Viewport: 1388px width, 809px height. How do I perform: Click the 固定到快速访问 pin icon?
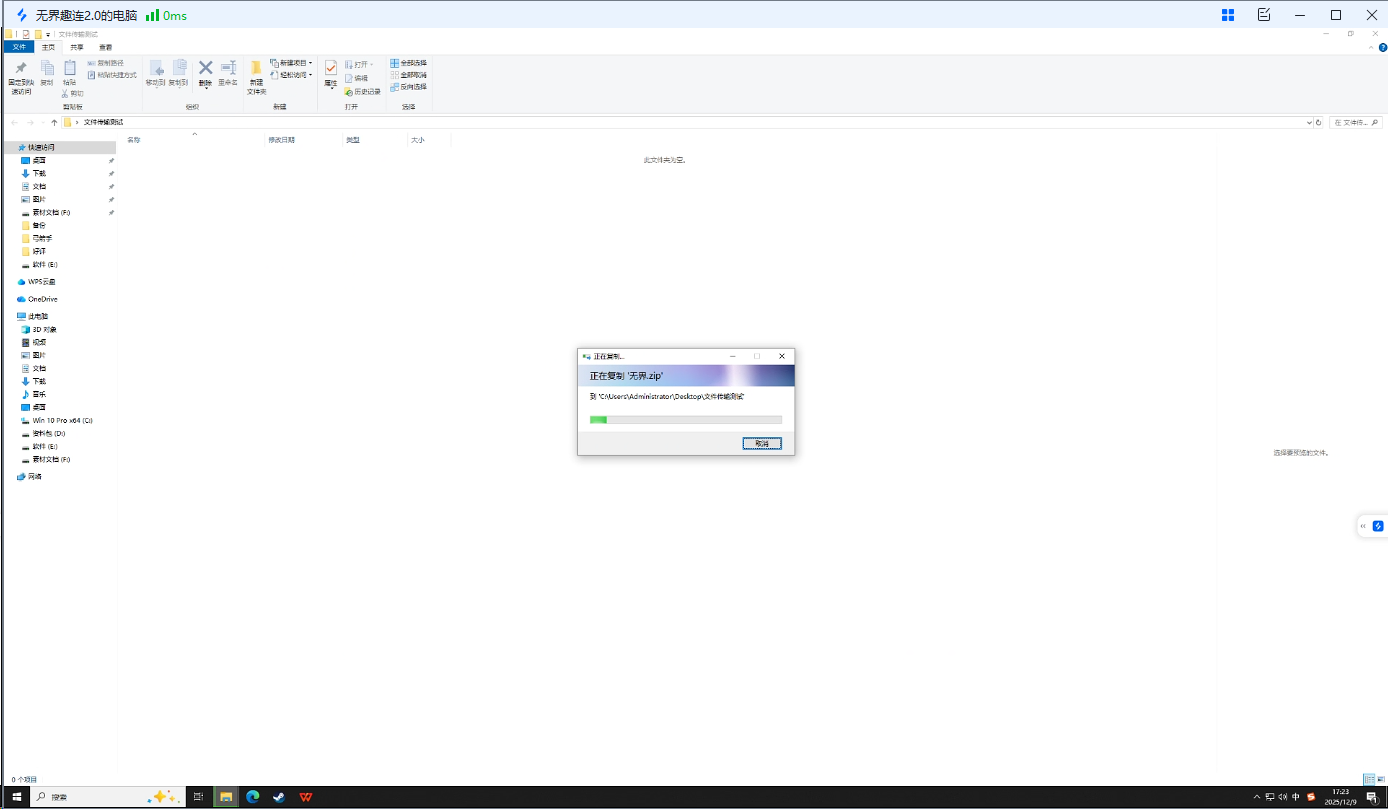21,69
